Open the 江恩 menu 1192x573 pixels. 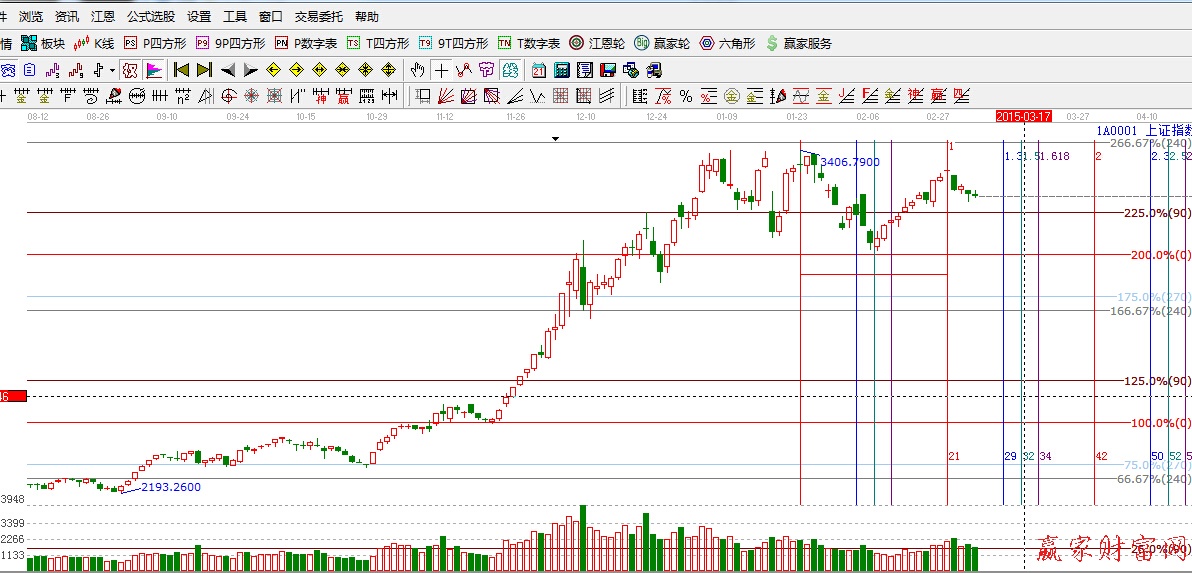pyautogui.click(x=102, y=17)
